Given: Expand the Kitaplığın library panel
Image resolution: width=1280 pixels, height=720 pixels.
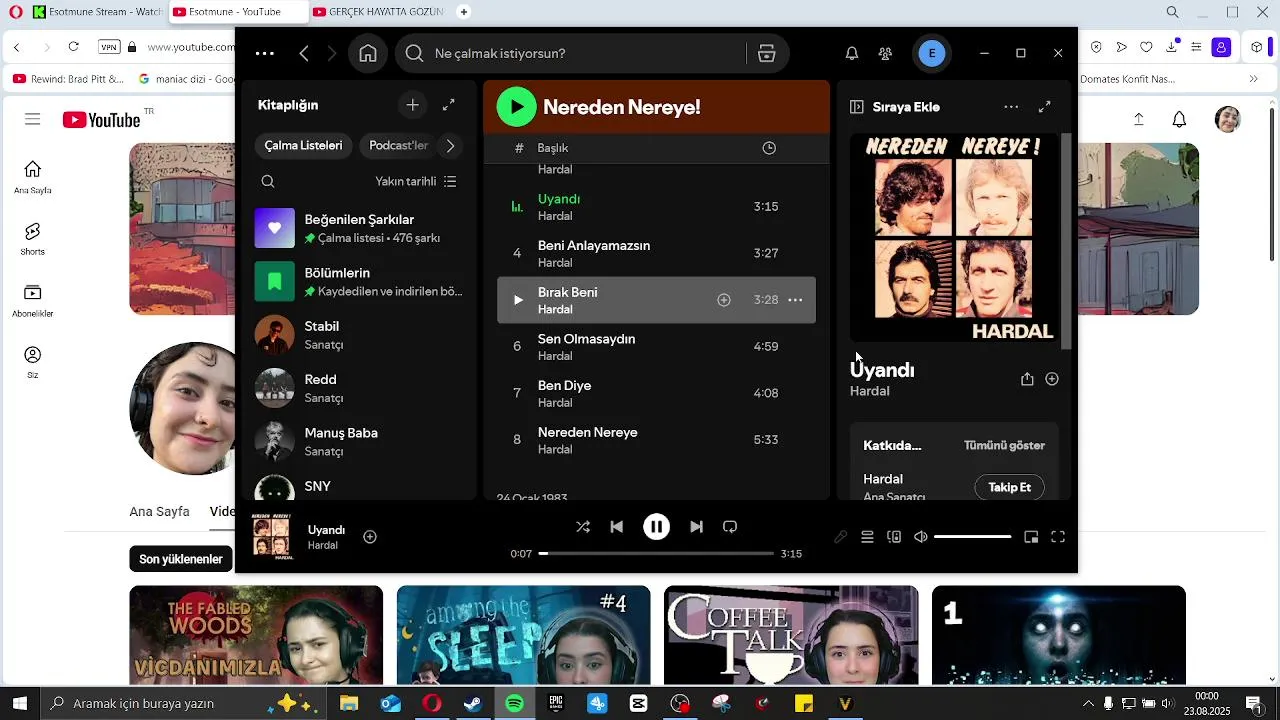Looking at the screenshot, I should [449, 105].
